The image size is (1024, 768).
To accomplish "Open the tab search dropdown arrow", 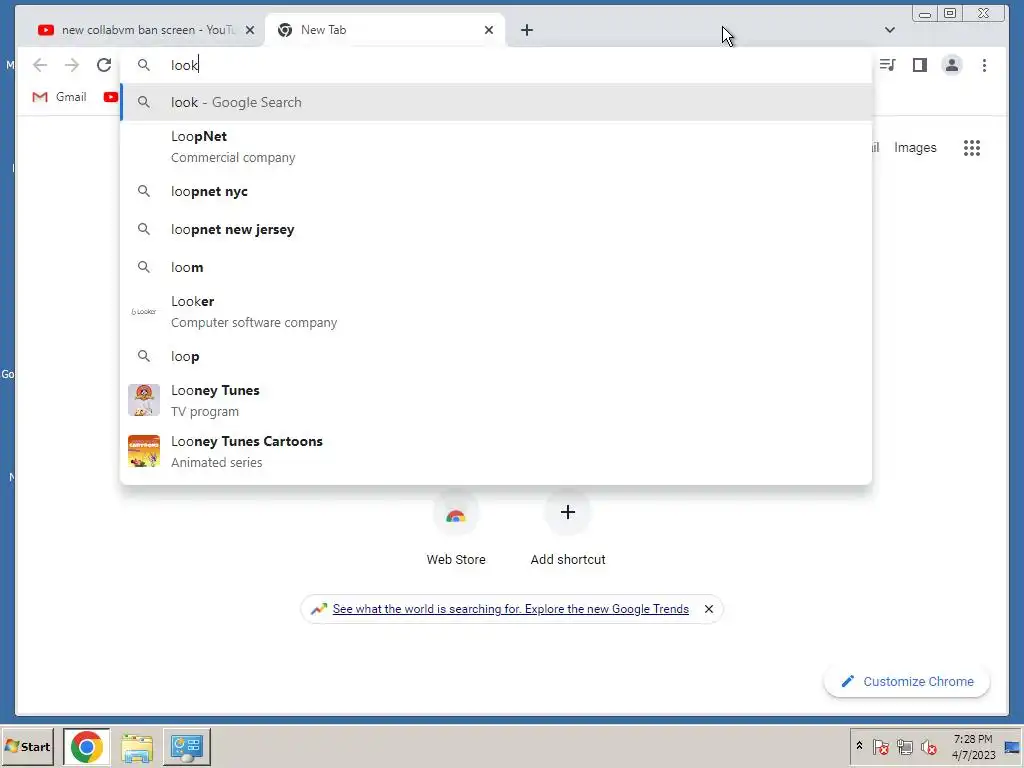I will point(889,30).
